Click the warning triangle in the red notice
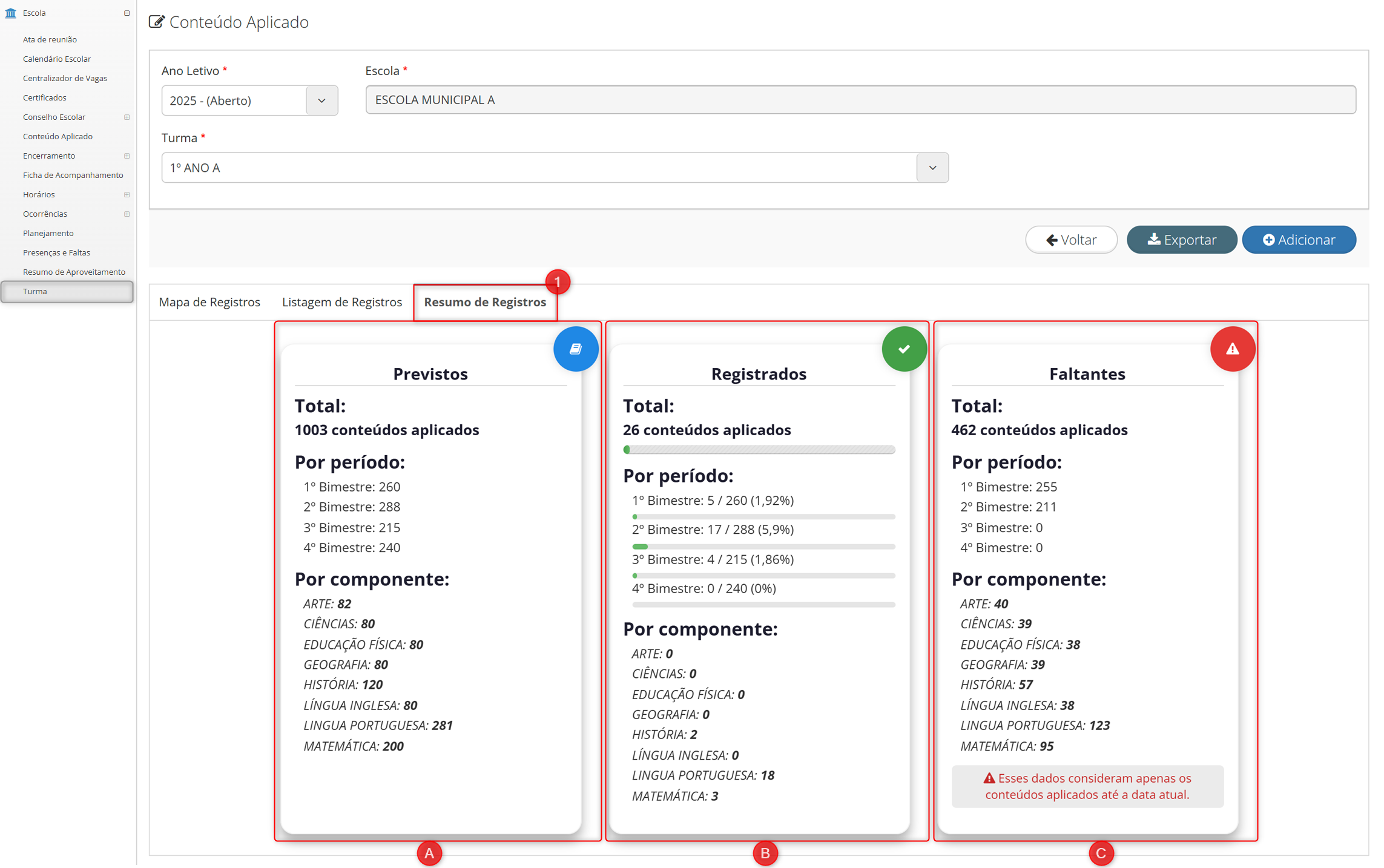The image size is (1384, 868). [989, 778]
